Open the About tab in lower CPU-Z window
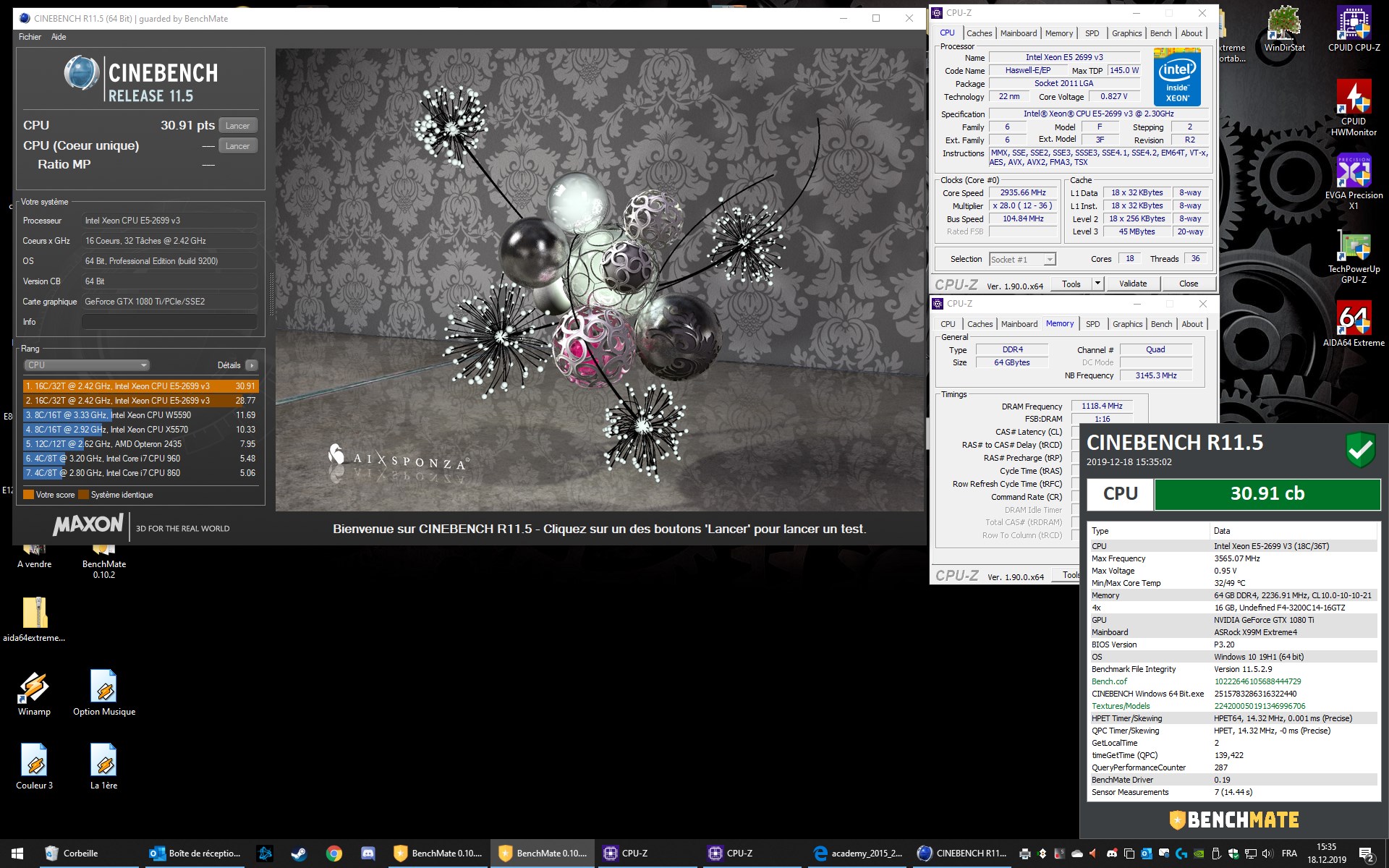The width and height of the screenshot is (1389, 868). 1192,324
